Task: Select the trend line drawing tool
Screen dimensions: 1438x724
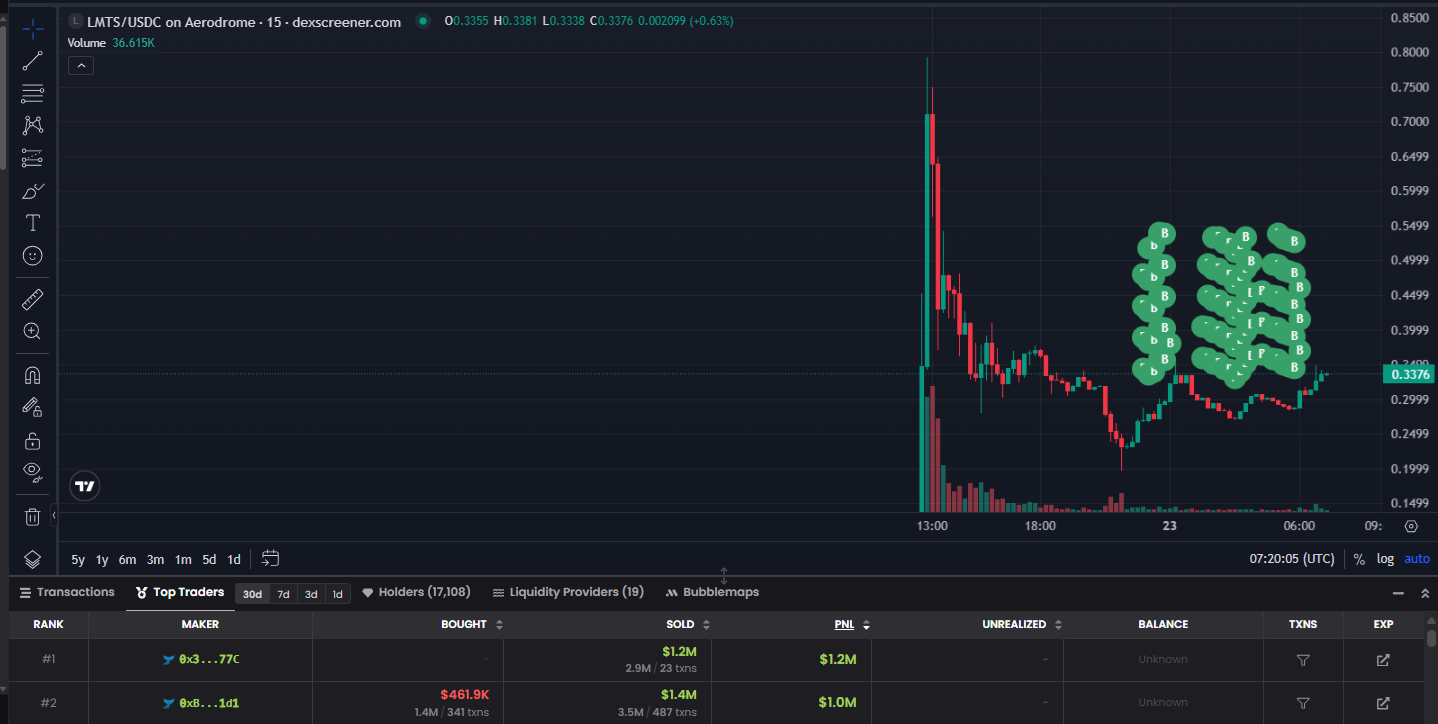Action: tap(32, 60)
